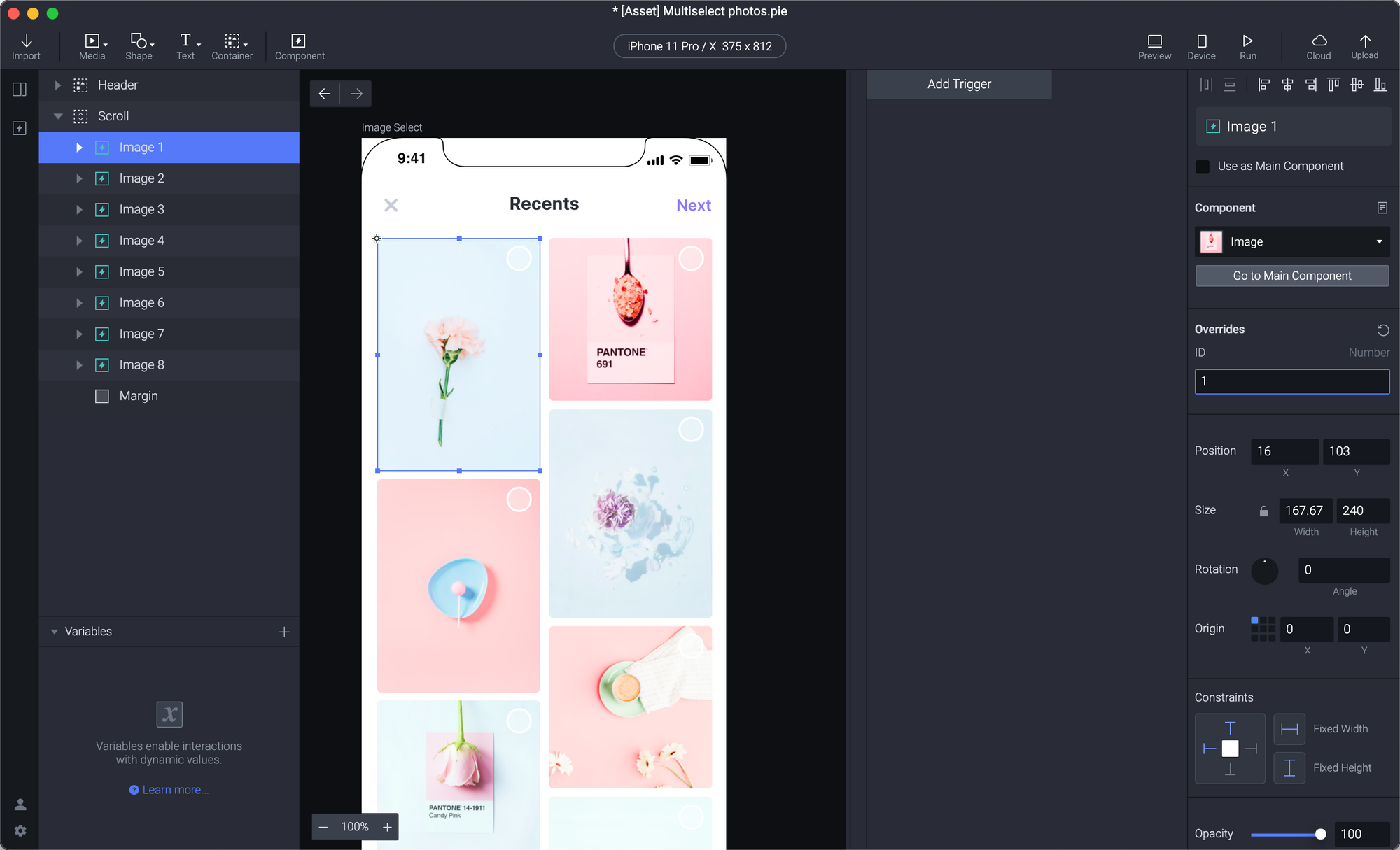Viewport: 1400px width, 850px height.
Task: Open the Learn more link
Action: point(175,790)
